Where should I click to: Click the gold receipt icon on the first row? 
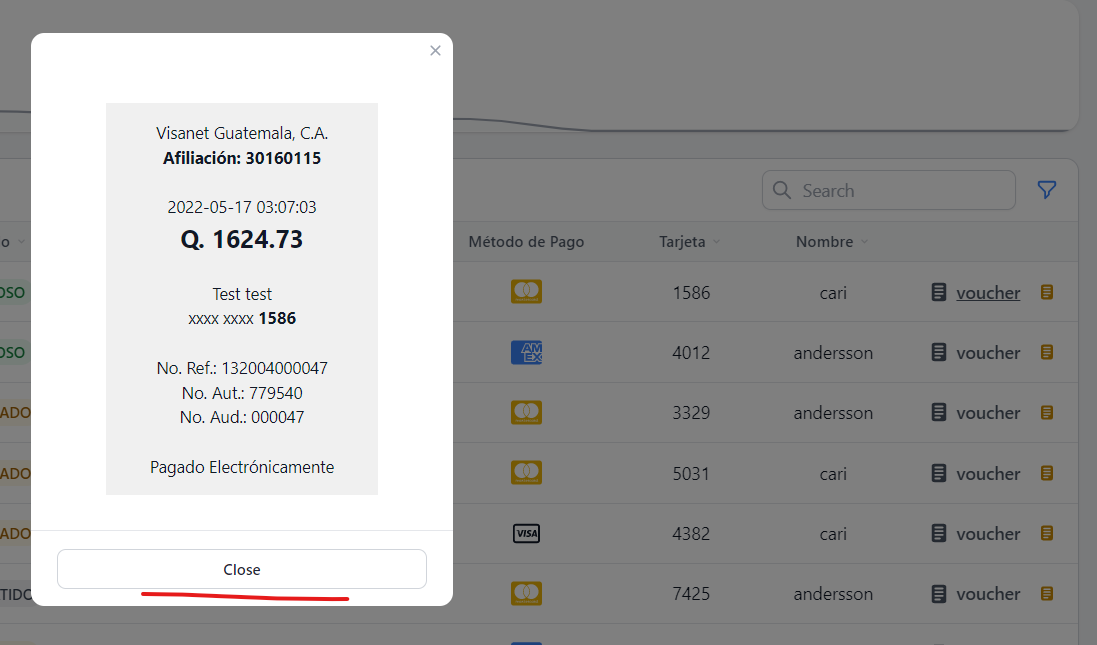[1047, 292]
